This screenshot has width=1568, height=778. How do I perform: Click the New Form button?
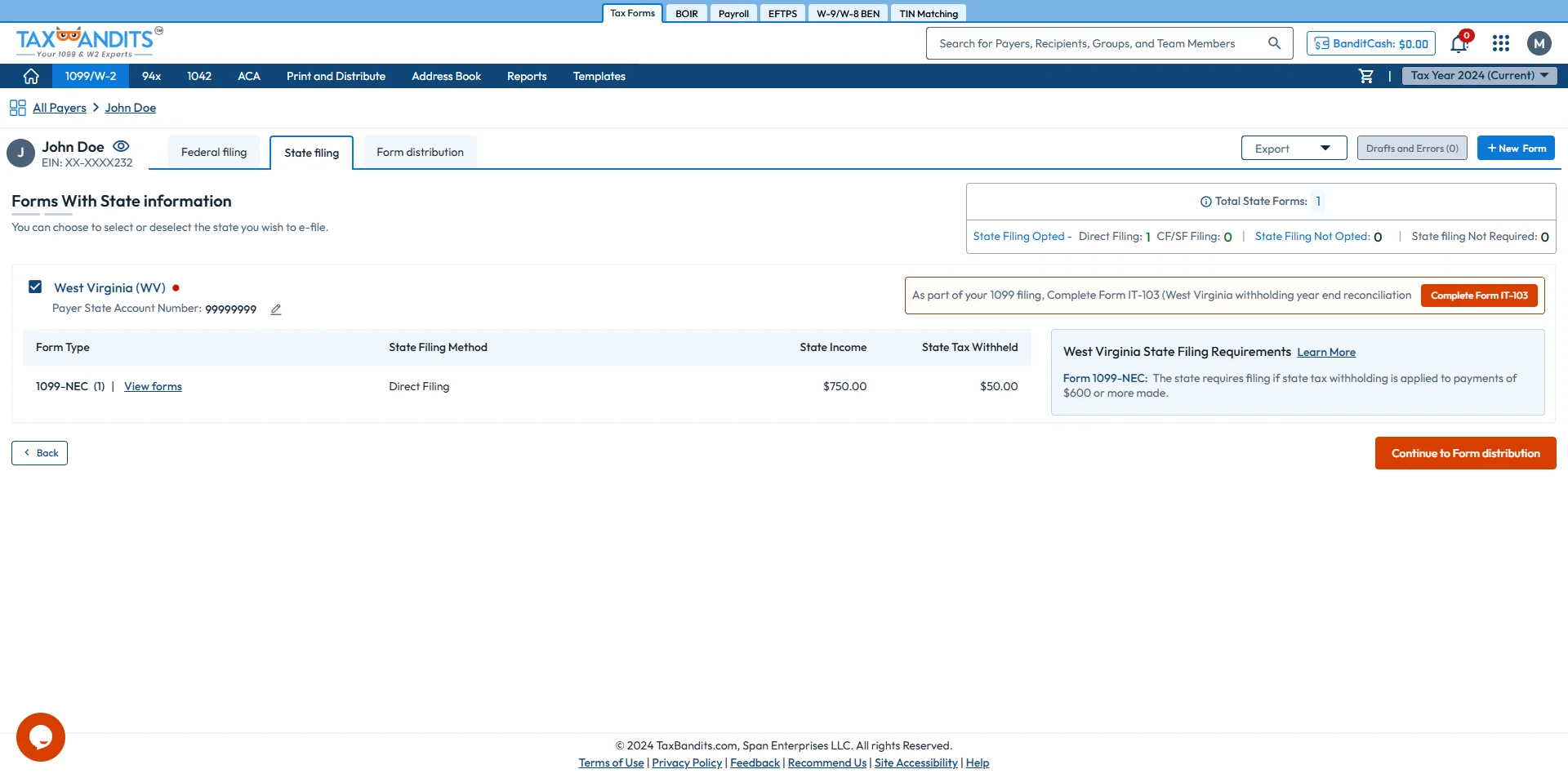tap(1516, 148)
